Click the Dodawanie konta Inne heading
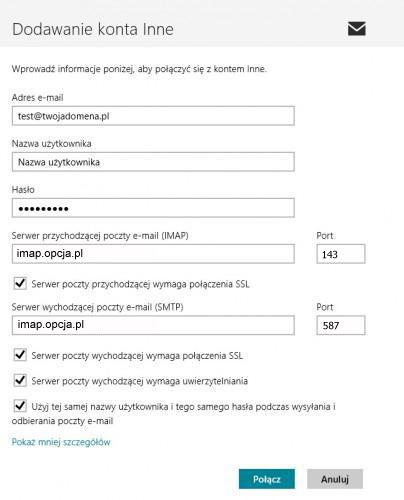 coord(93,29)
